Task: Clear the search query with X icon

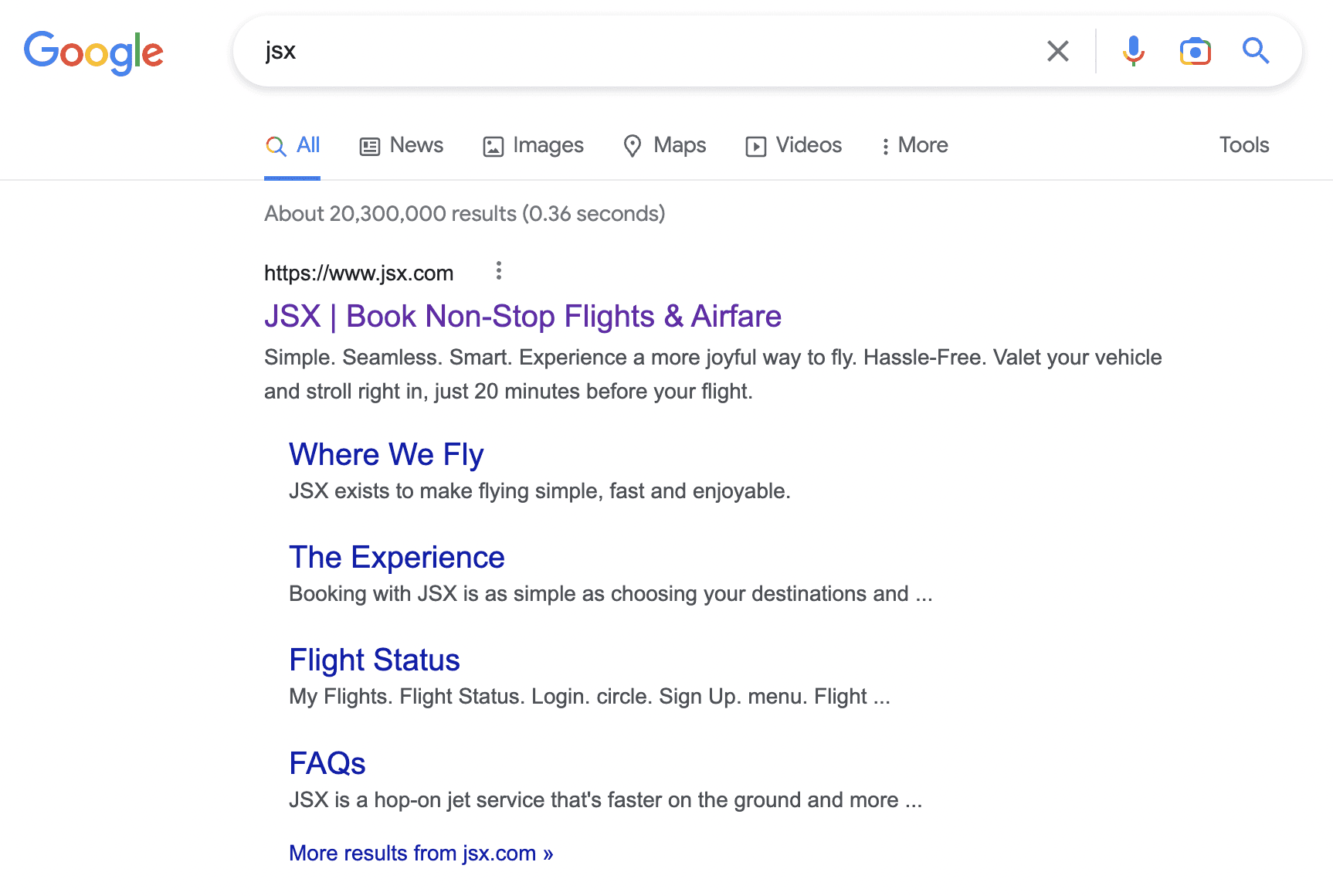Action: pos(1058,51)
